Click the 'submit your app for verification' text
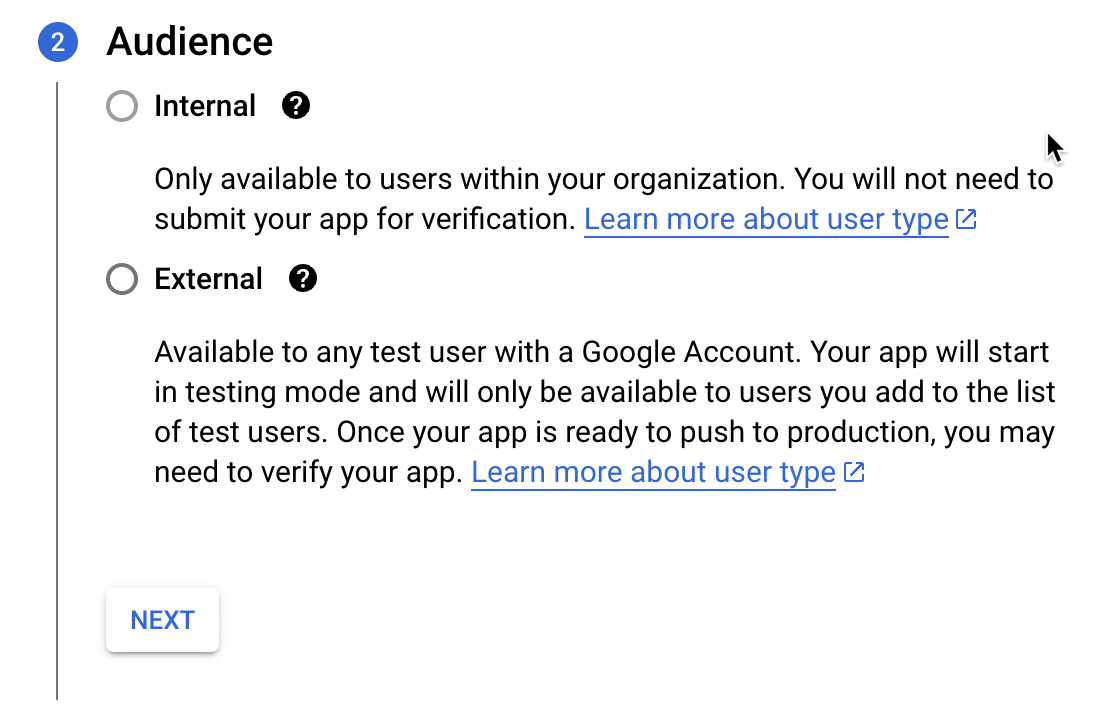Screen dimensions: 1118x710 pos(366,220)
